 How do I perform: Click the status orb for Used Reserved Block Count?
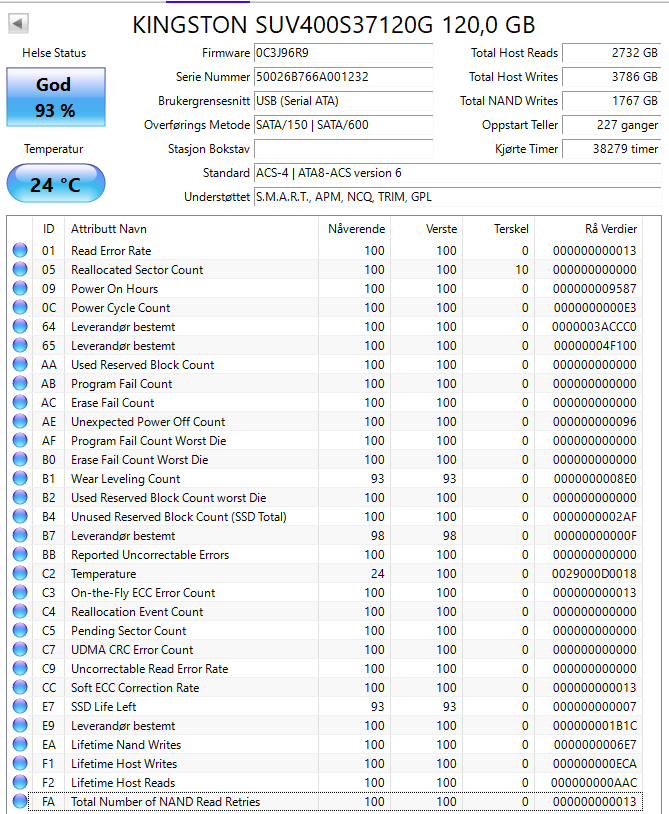(x=20, y=364)
